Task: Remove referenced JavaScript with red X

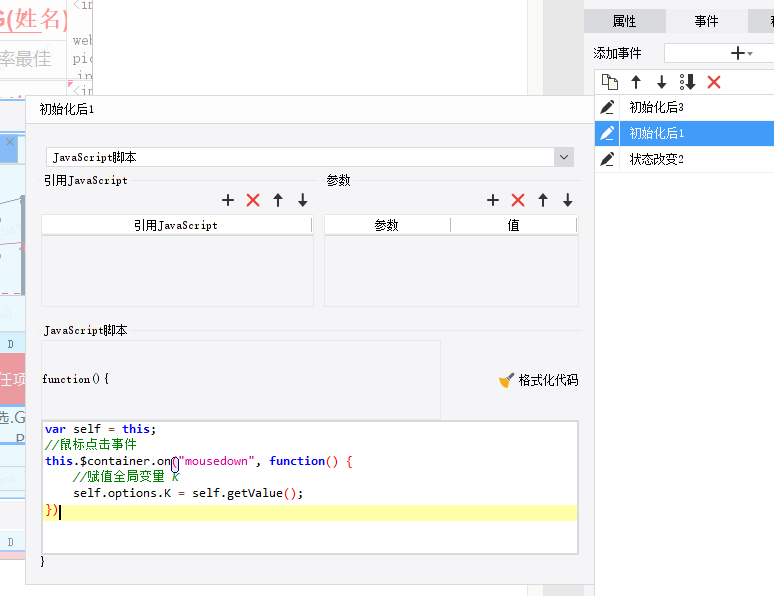Action: click(x=253, y=200)
